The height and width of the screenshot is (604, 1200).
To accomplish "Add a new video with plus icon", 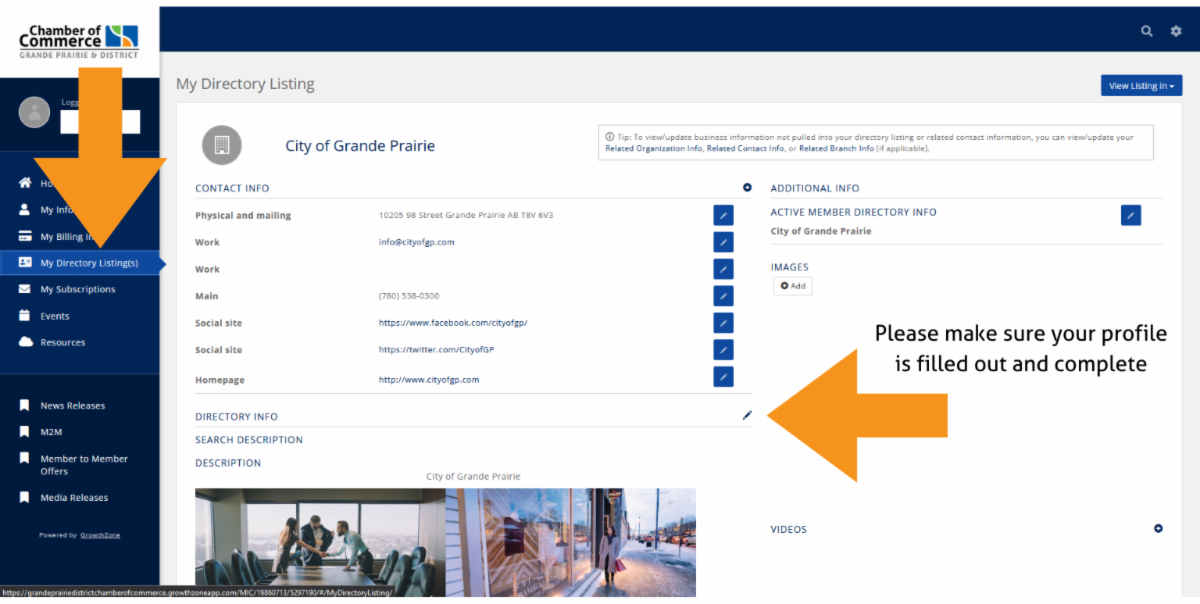I will tap(1158, 529).
